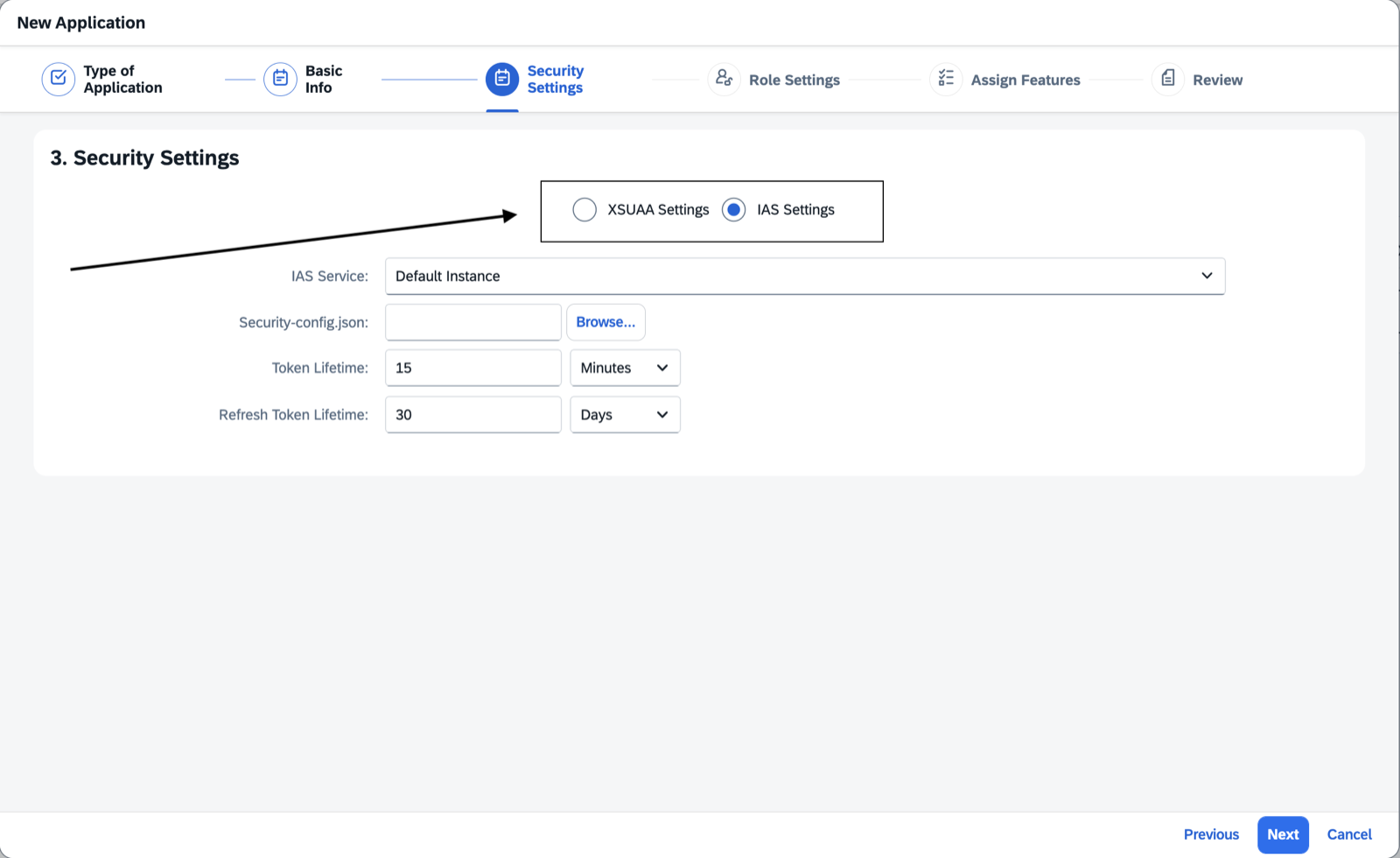Click the Previous button
This screenshot has height=858, width=1400.
pos(1211,834)
